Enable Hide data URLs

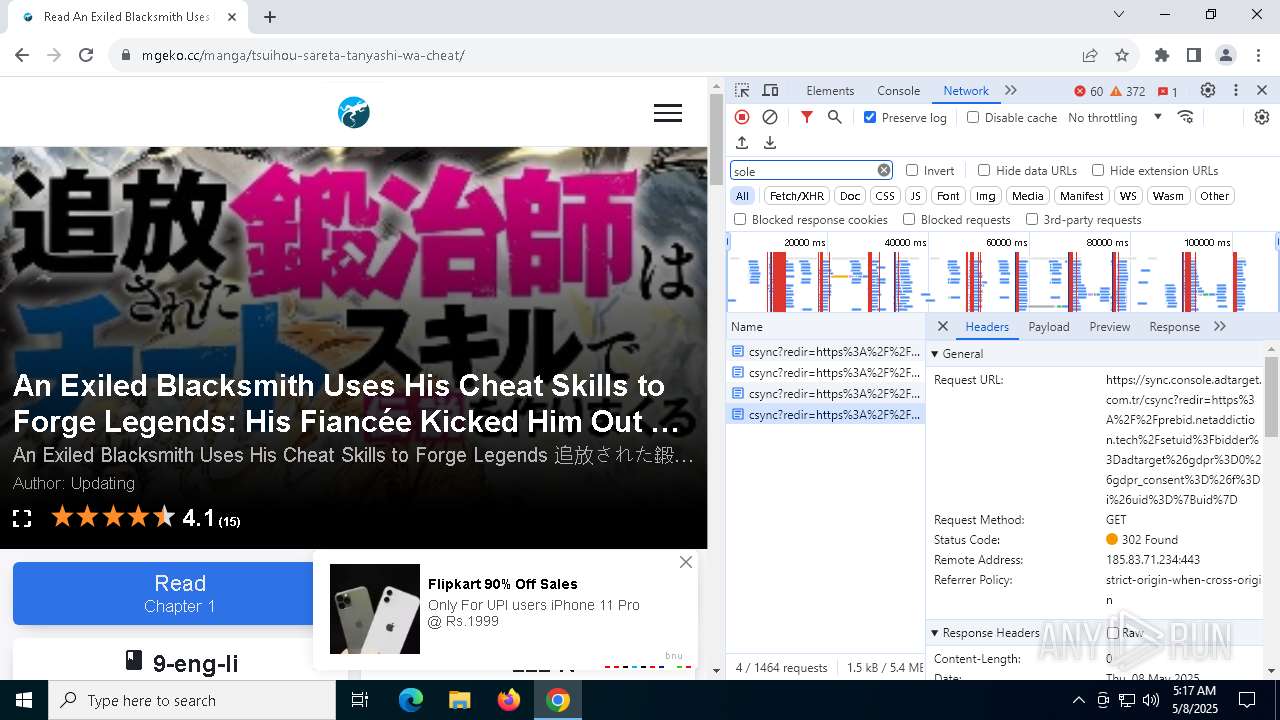point(984,170)
